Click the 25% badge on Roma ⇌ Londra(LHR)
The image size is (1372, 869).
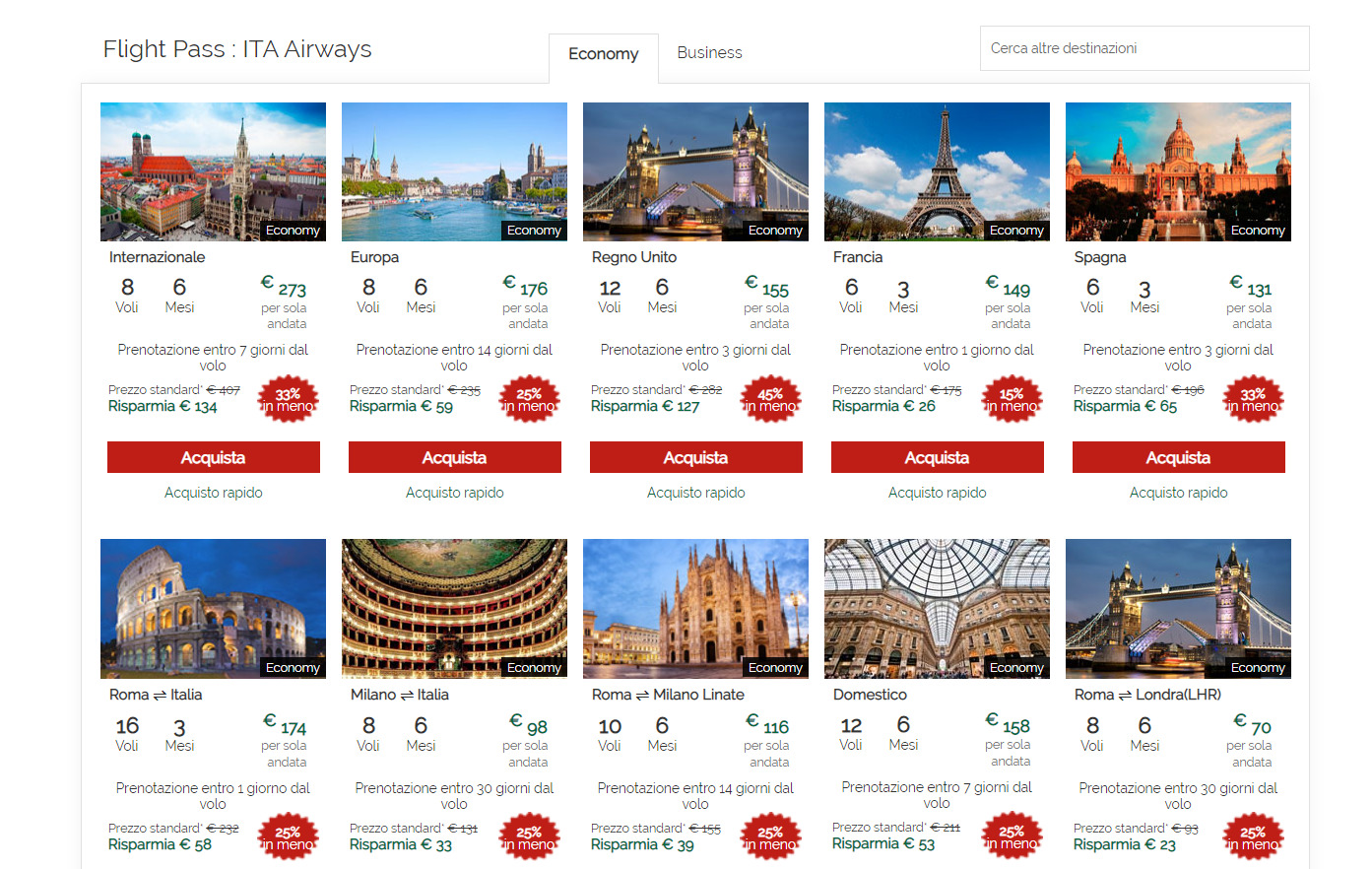coord(1253,837)
